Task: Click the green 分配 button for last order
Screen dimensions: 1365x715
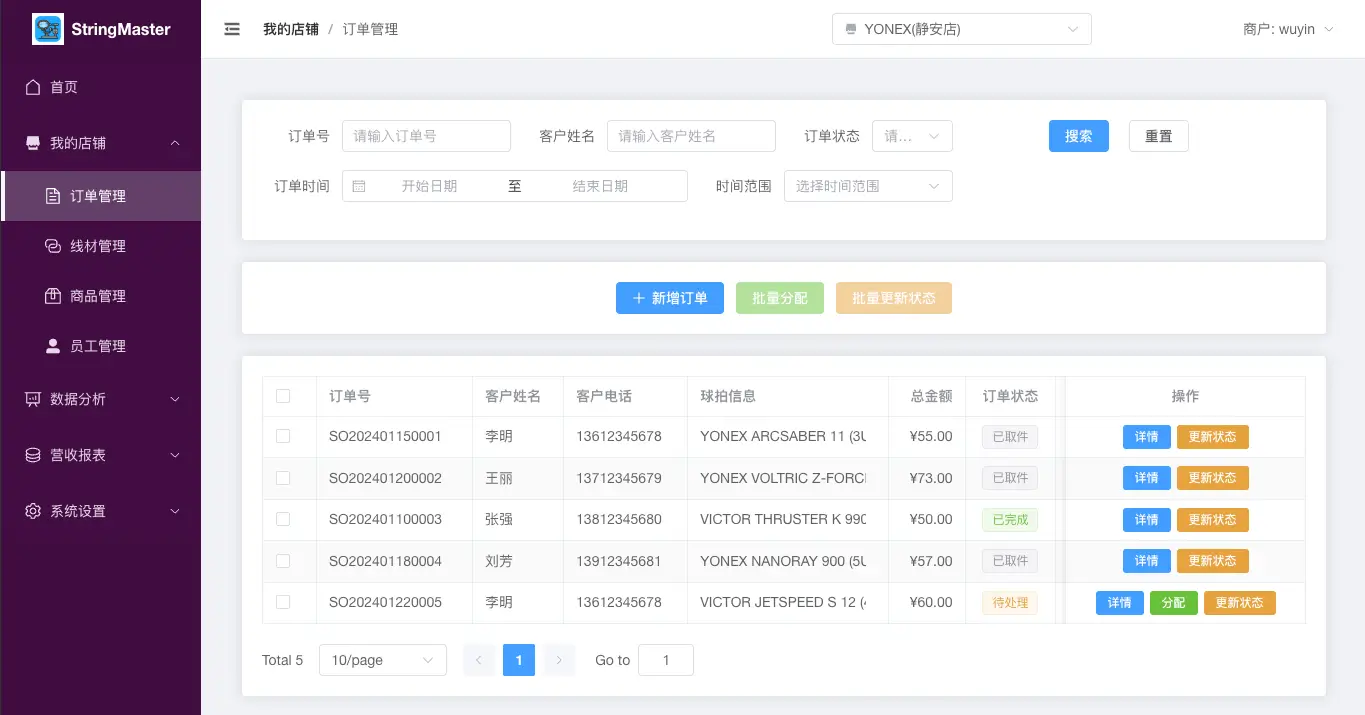Action: click(1173, 603)
